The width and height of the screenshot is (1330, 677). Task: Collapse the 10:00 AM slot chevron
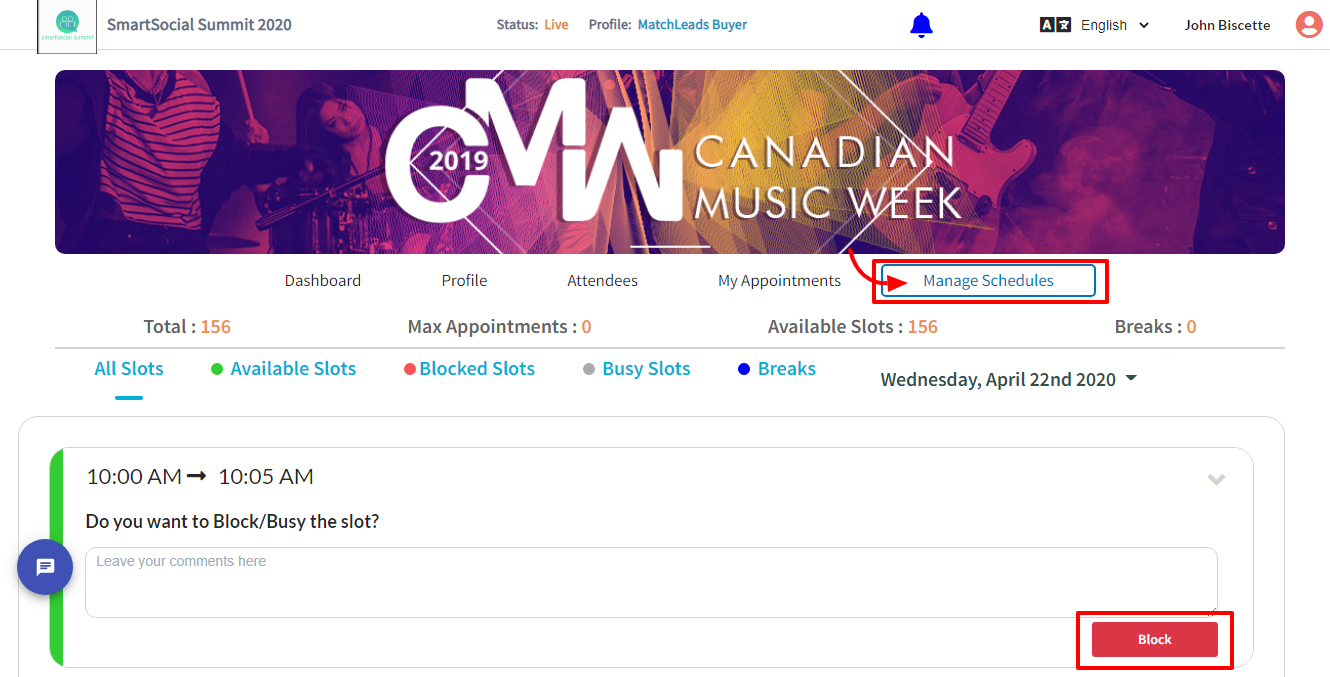[x=1216, y=479]
